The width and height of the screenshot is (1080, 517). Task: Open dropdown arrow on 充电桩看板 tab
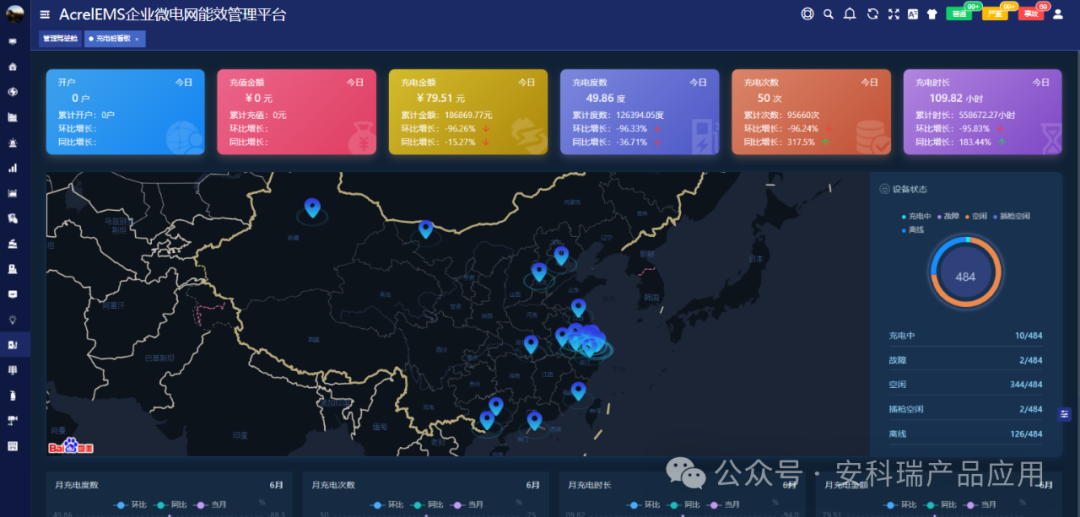[x=137, y=39]
